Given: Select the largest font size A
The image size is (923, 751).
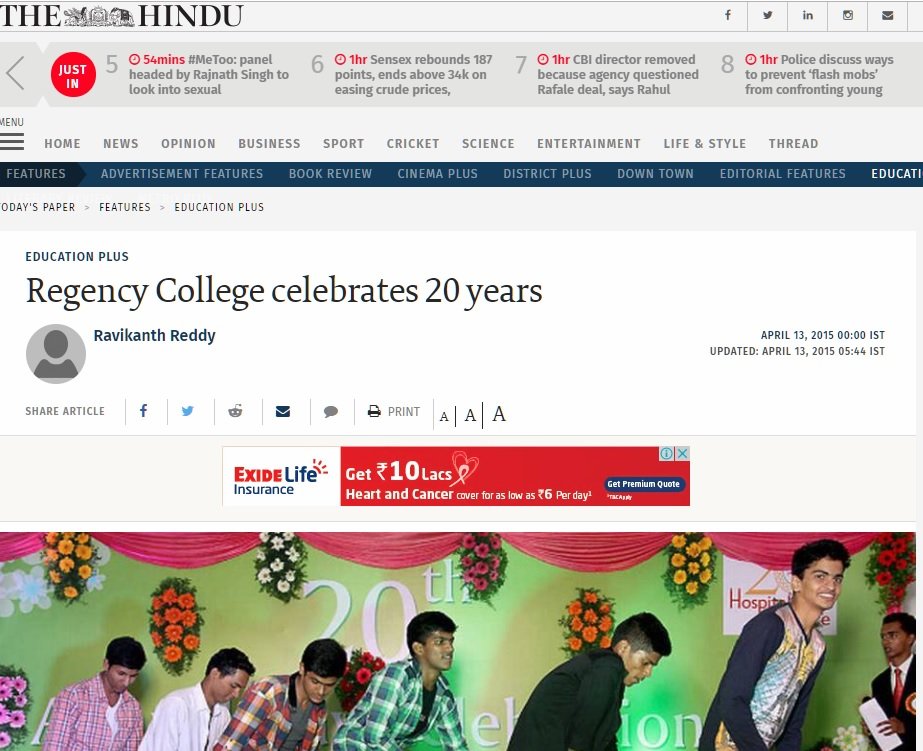Looking at the screenshot, I should [499, 414].
